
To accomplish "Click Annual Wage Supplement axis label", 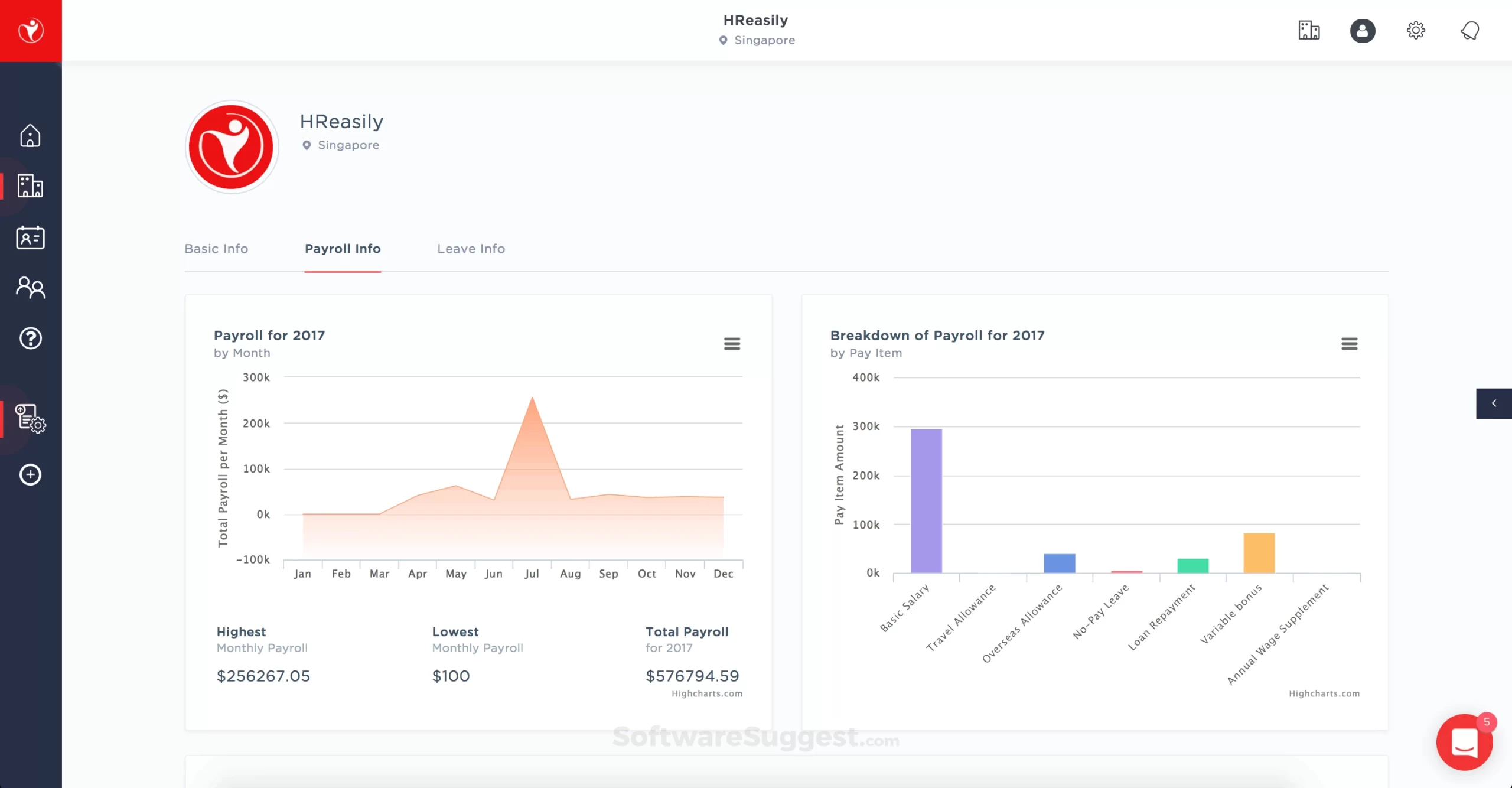I will (x=1278, y=634).
